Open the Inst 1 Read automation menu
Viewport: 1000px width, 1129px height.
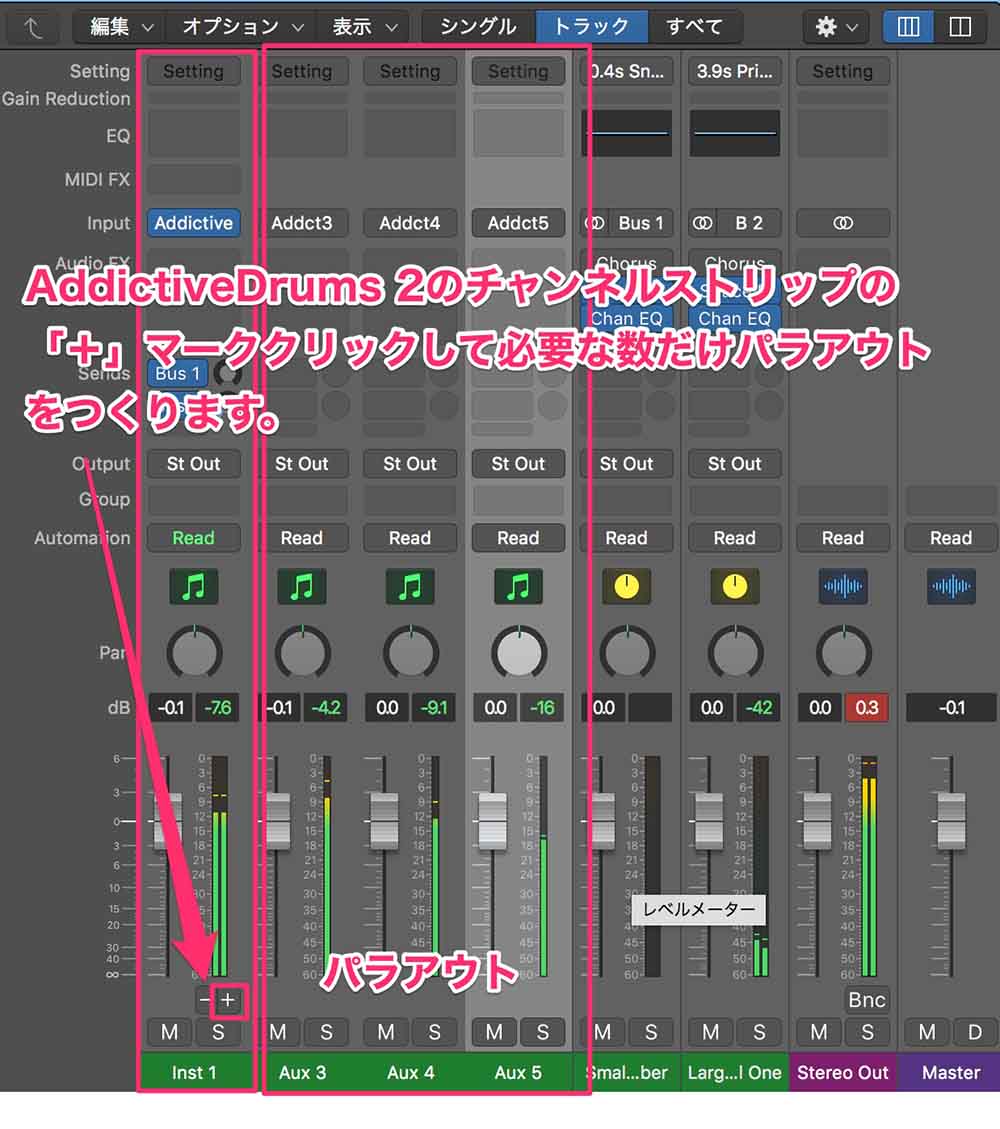(194, 538)
